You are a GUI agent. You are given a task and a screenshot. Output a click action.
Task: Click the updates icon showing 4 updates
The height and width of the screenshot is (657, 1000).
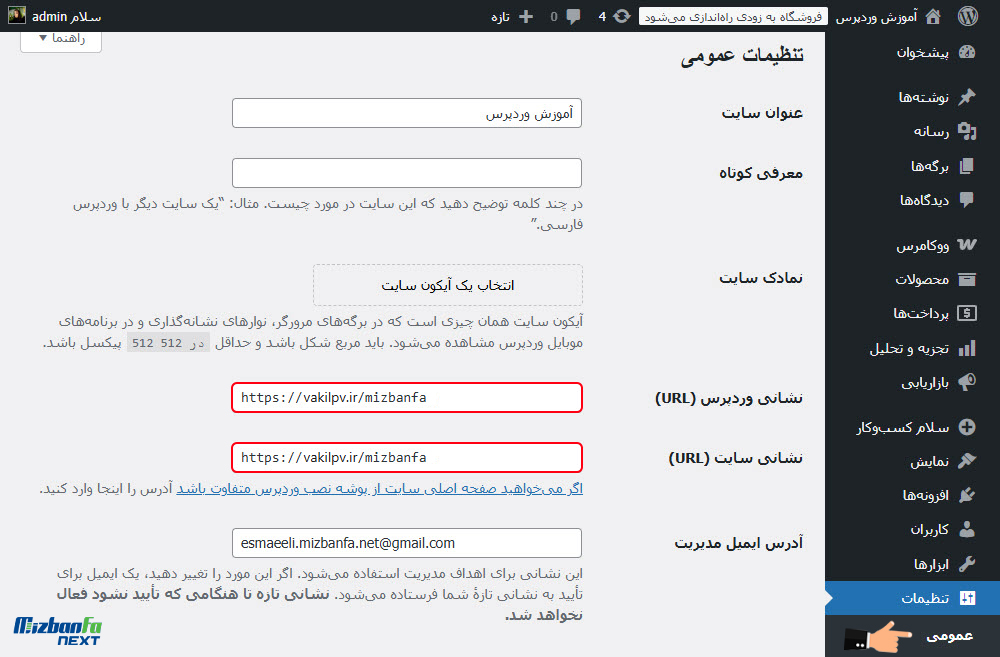click(621, 15)
